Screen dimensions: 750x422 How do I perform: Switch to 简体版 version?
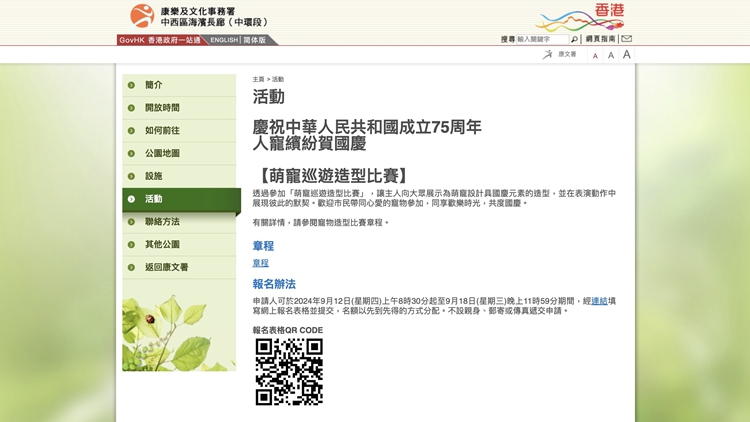tap(255, 40)
